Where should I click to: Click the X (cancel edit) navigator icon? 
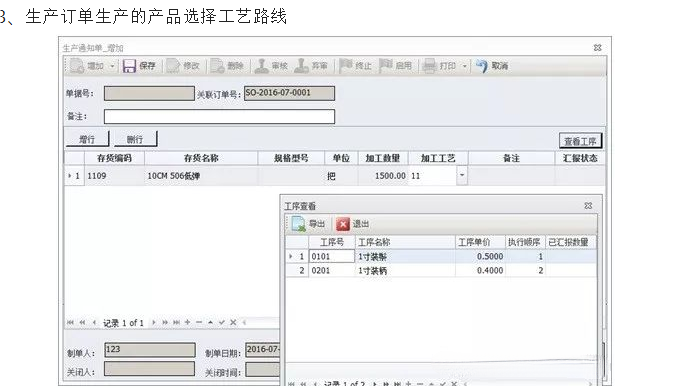pos(233,323)
